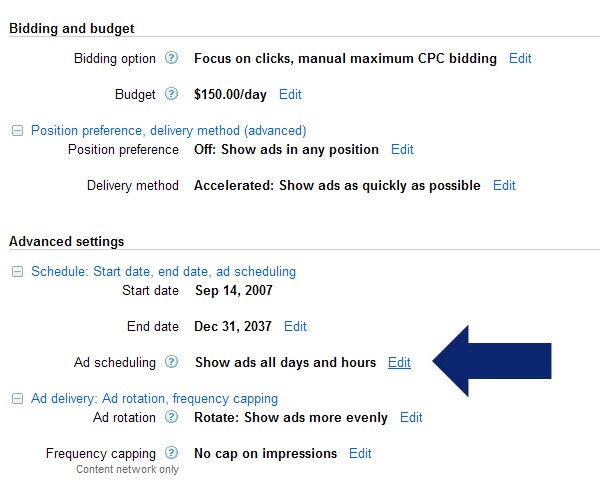
Task: Open Ad scheduling help icon
Action: pyautogui.click(x=171, y=362)
